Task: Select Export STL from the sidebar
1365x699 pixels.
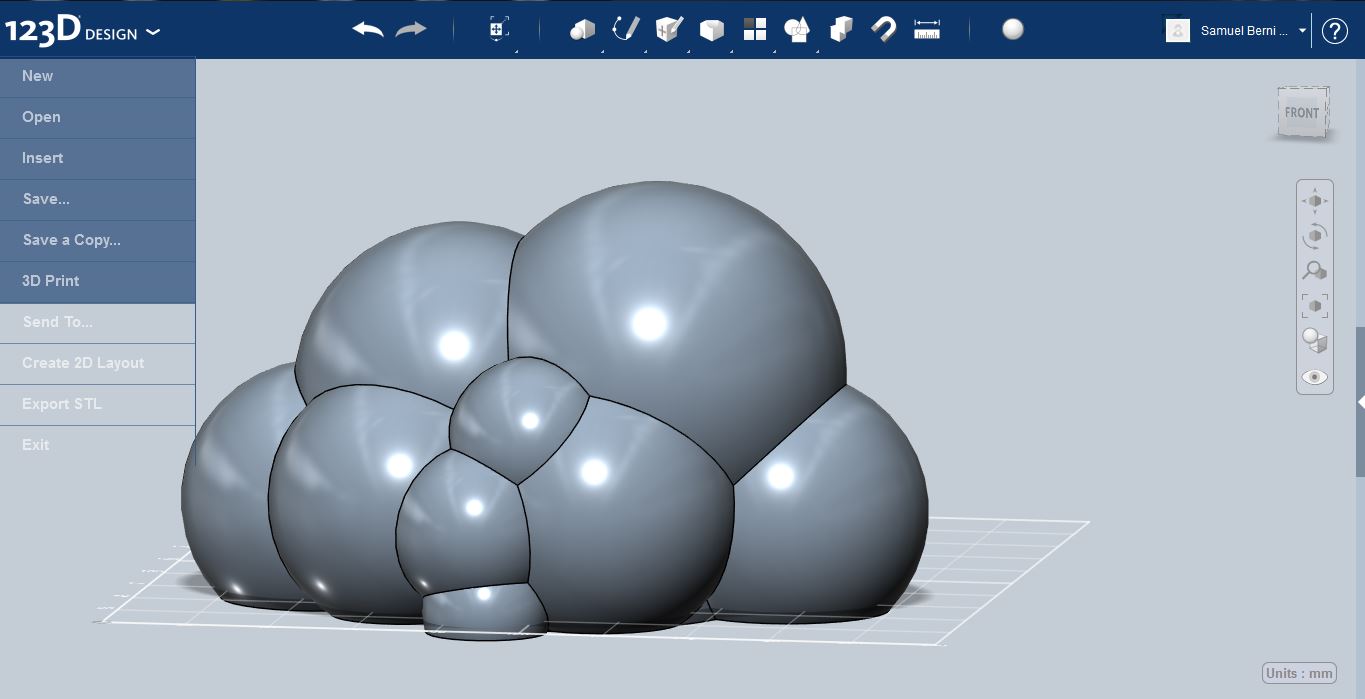Action: (60, 404)
